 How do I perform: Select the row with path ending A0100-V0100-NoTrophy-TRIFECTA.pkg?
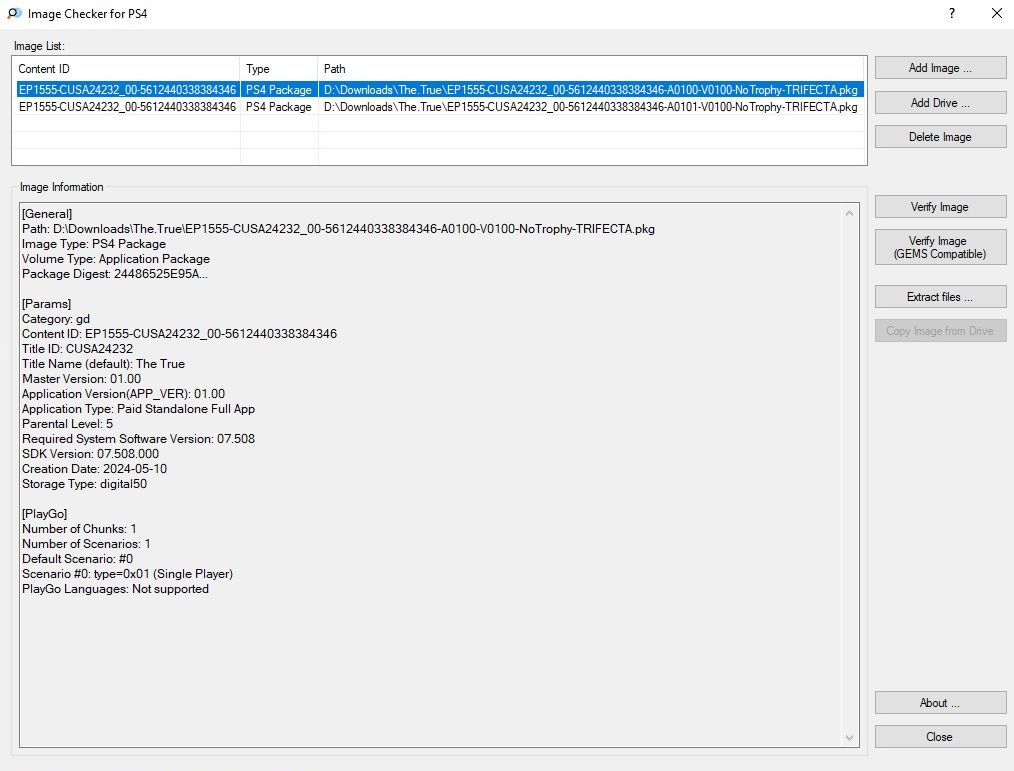(x=438, y=89)
